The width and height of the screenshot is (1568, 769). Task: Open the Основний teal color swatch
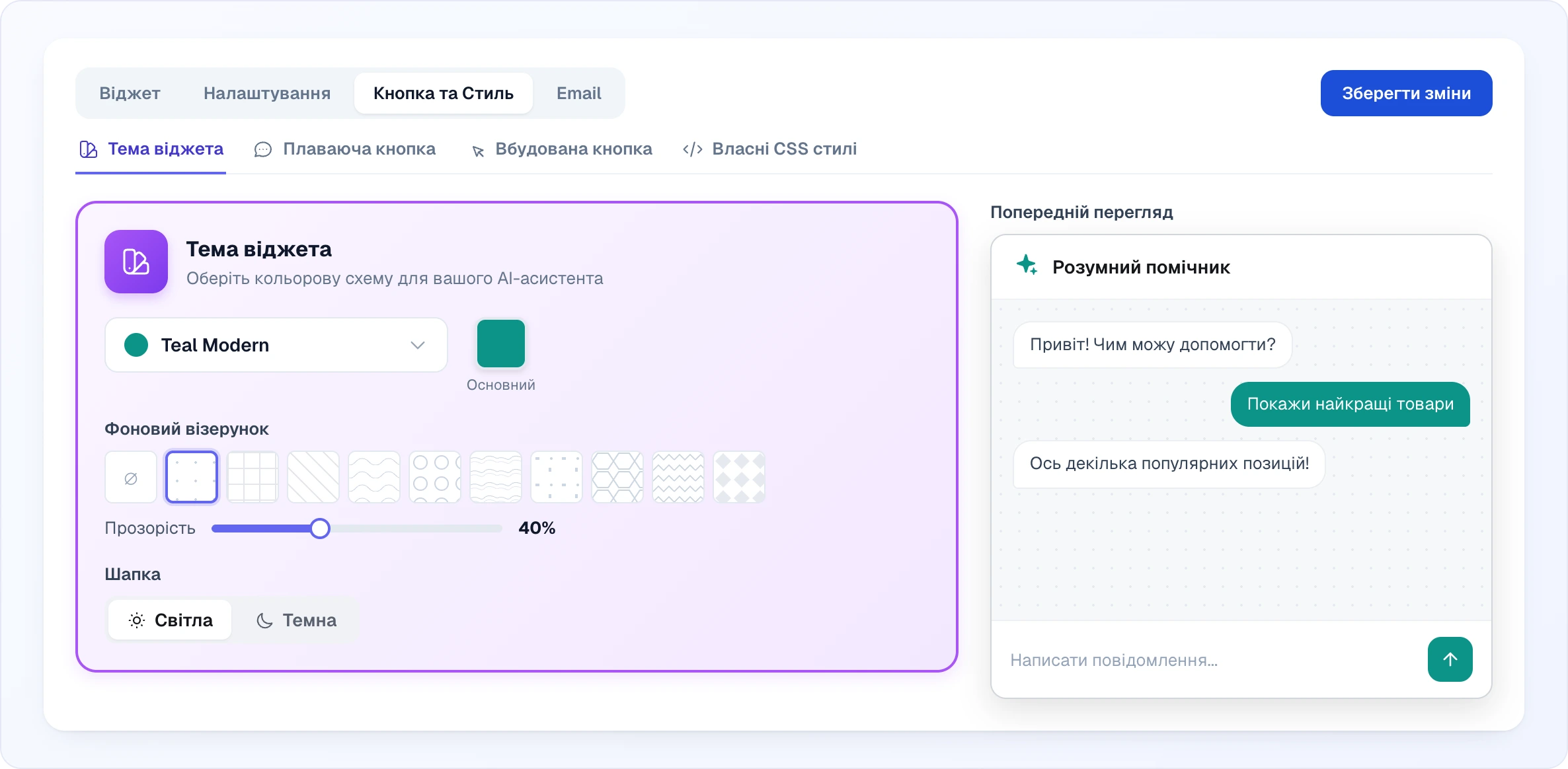pyautogui.click(x=501, y=344)
